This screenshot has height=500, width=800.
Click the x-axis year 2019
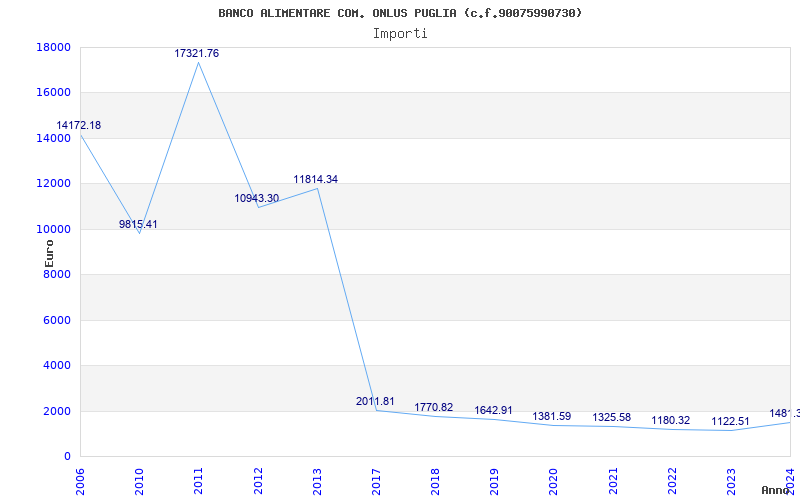[494, 481]
